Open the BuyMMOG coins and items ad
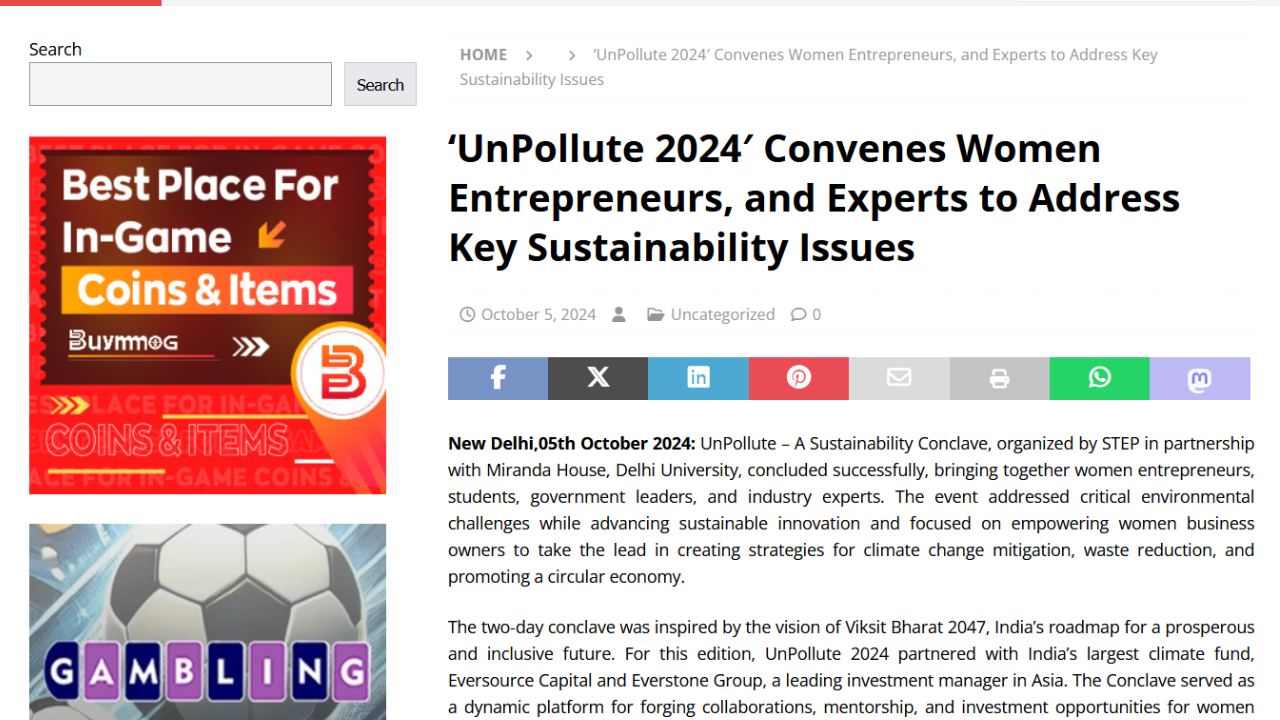The image size is (1280, 720). pos(207,315)
